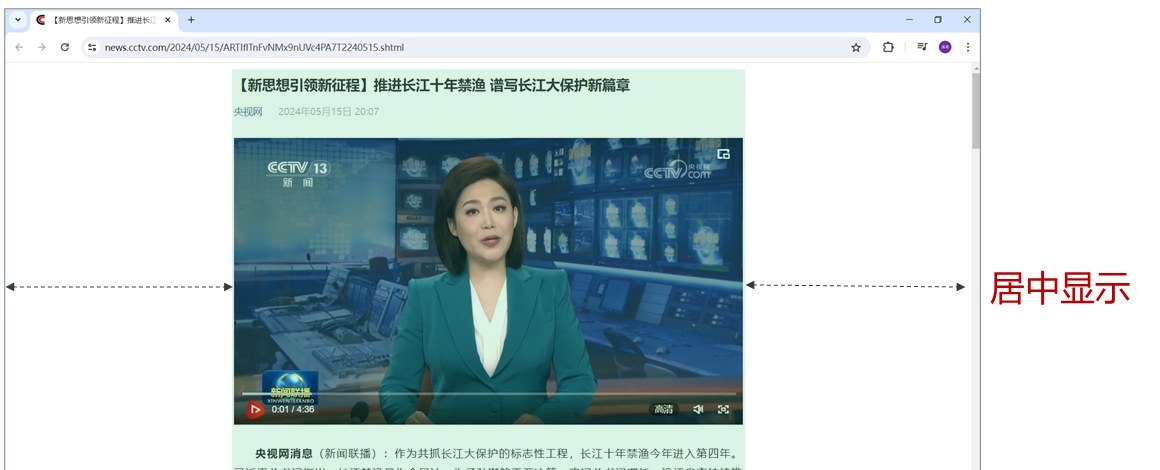This screenshot has width=1160, height=470.
Task: Open a new tab with plus button
Action: [x=191, y=20]
